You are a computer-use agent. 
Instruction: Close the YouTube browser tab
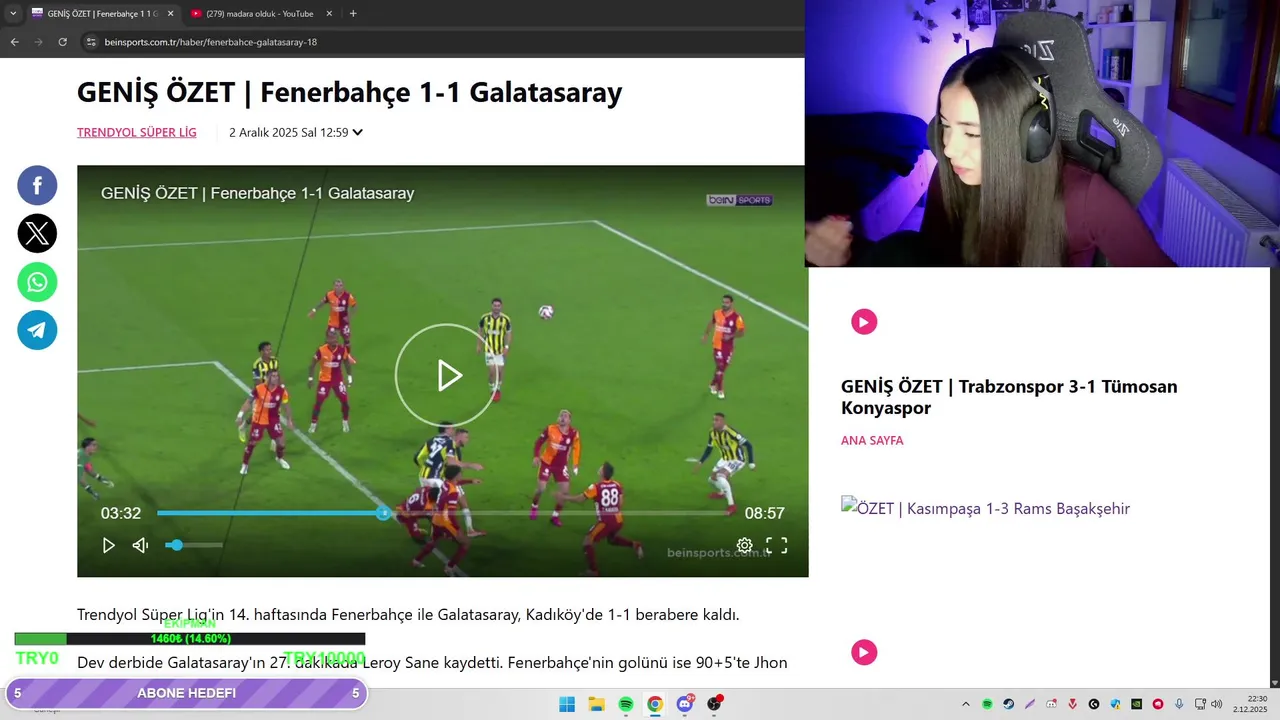(x=328, y=14)
